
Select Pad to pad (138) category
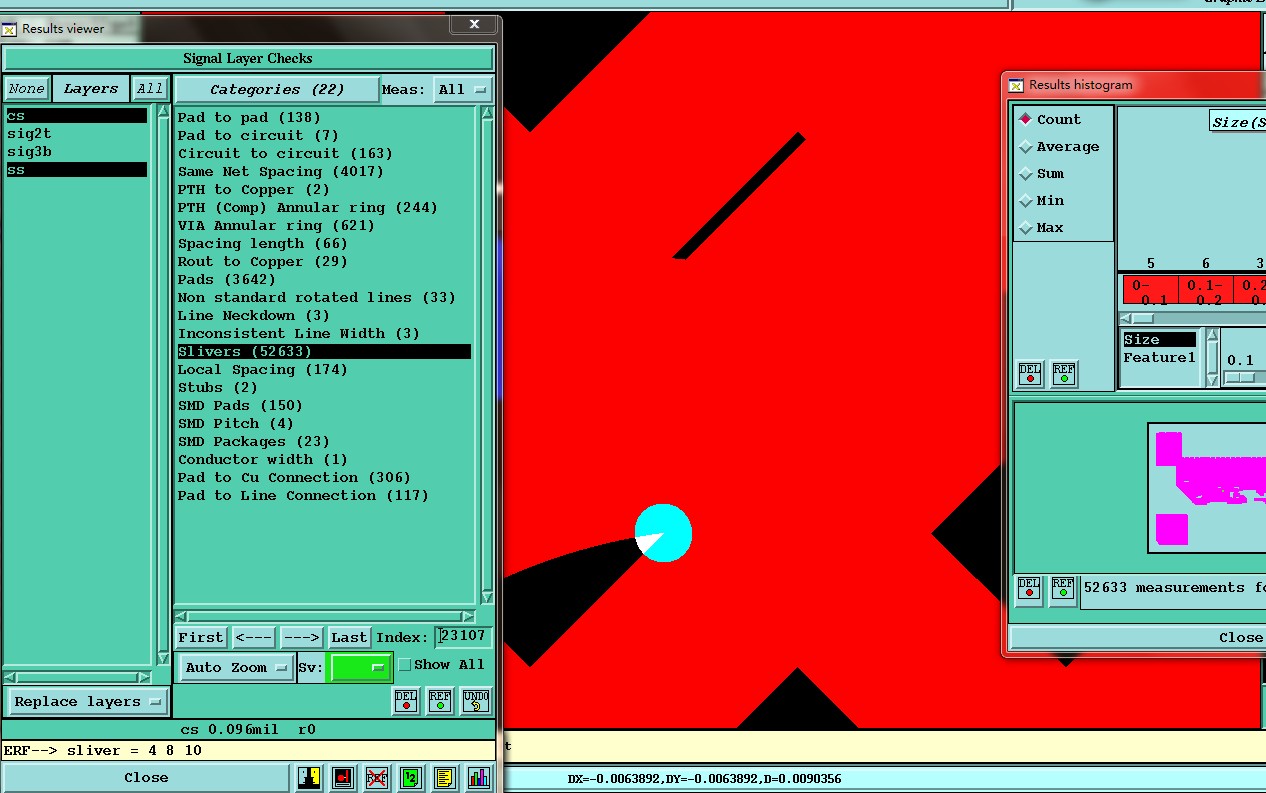point(324,117)
